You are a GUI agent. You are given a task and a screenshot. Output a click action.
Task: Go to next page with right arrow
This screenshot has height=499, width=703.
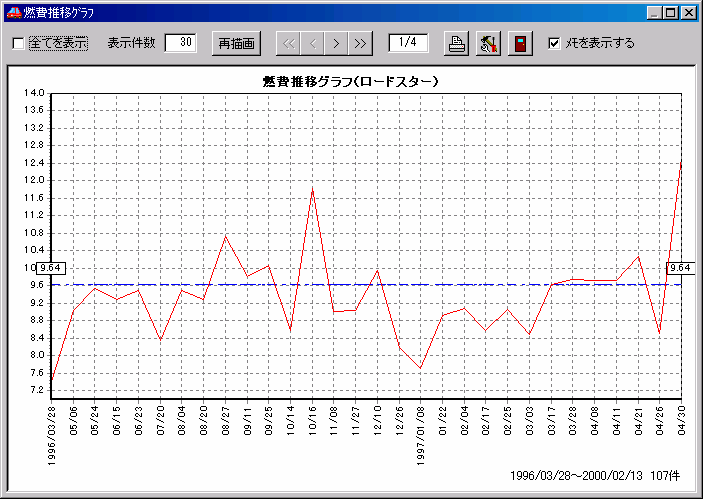pyautogui.click(x=336, y=44)
